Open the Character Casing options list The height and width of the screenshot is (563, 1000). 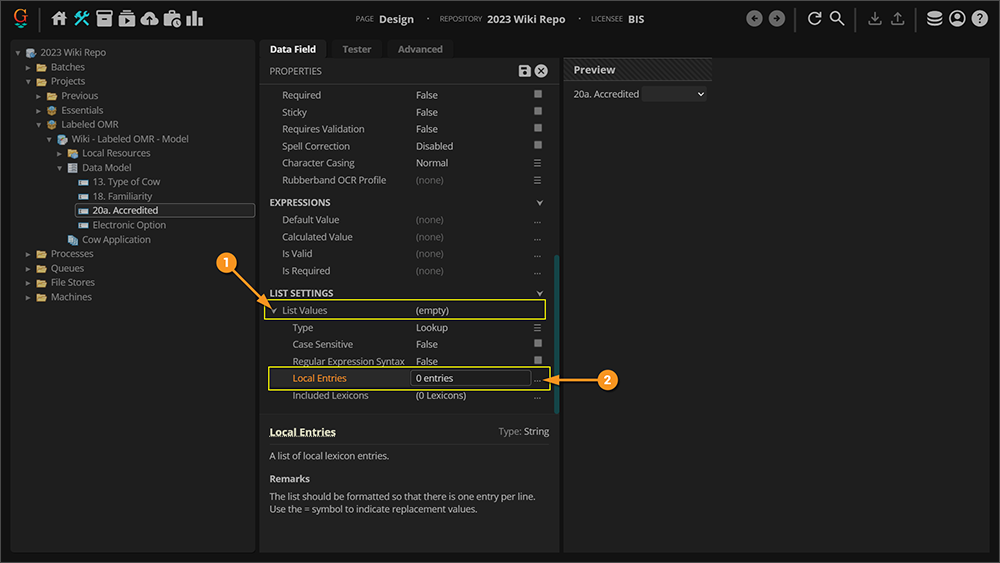coord(538,163)
